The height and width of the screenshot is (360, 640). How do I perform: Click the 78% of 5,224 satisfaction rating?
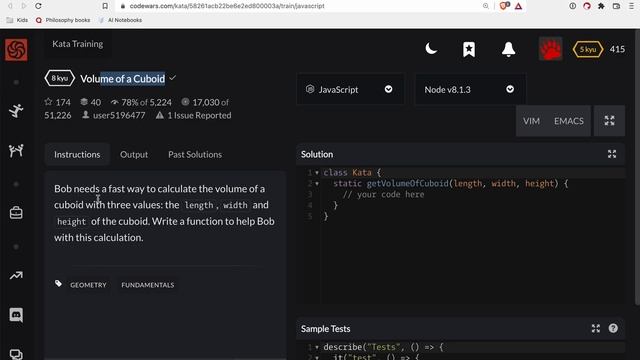[141, 102]
